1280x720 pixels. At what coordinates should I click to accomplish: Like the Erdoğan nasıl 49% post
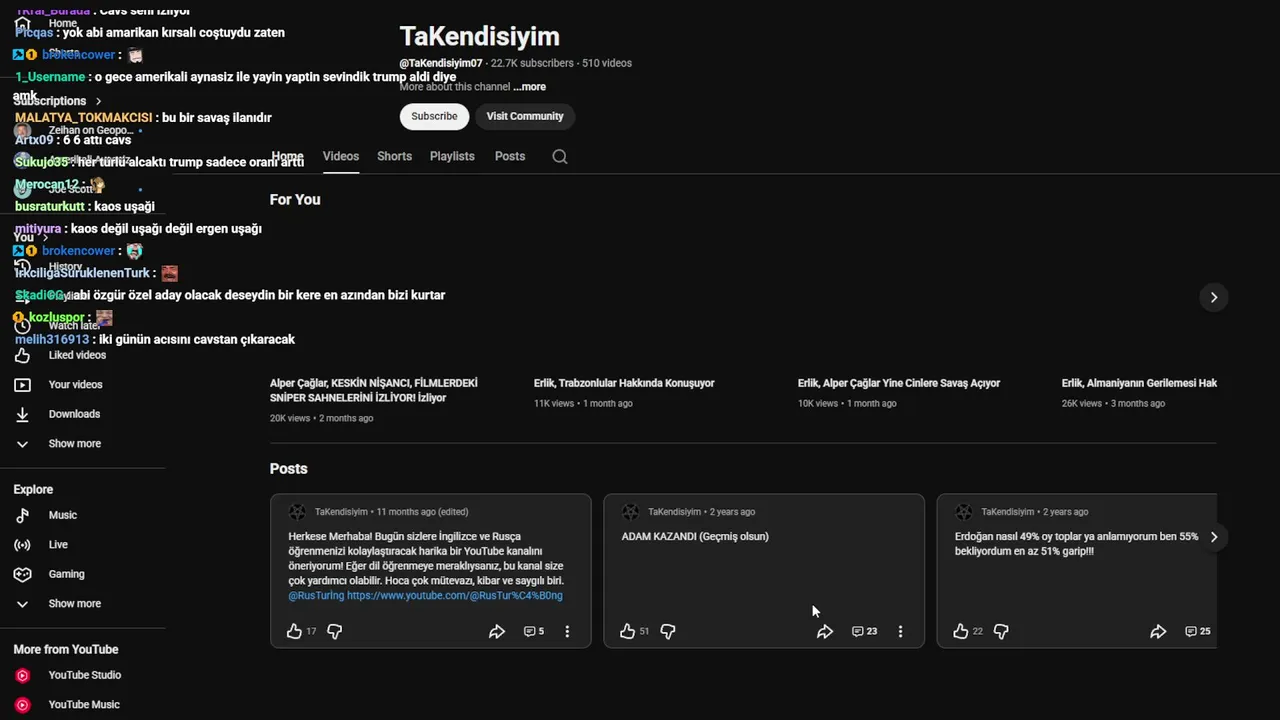tap(960, 631)
